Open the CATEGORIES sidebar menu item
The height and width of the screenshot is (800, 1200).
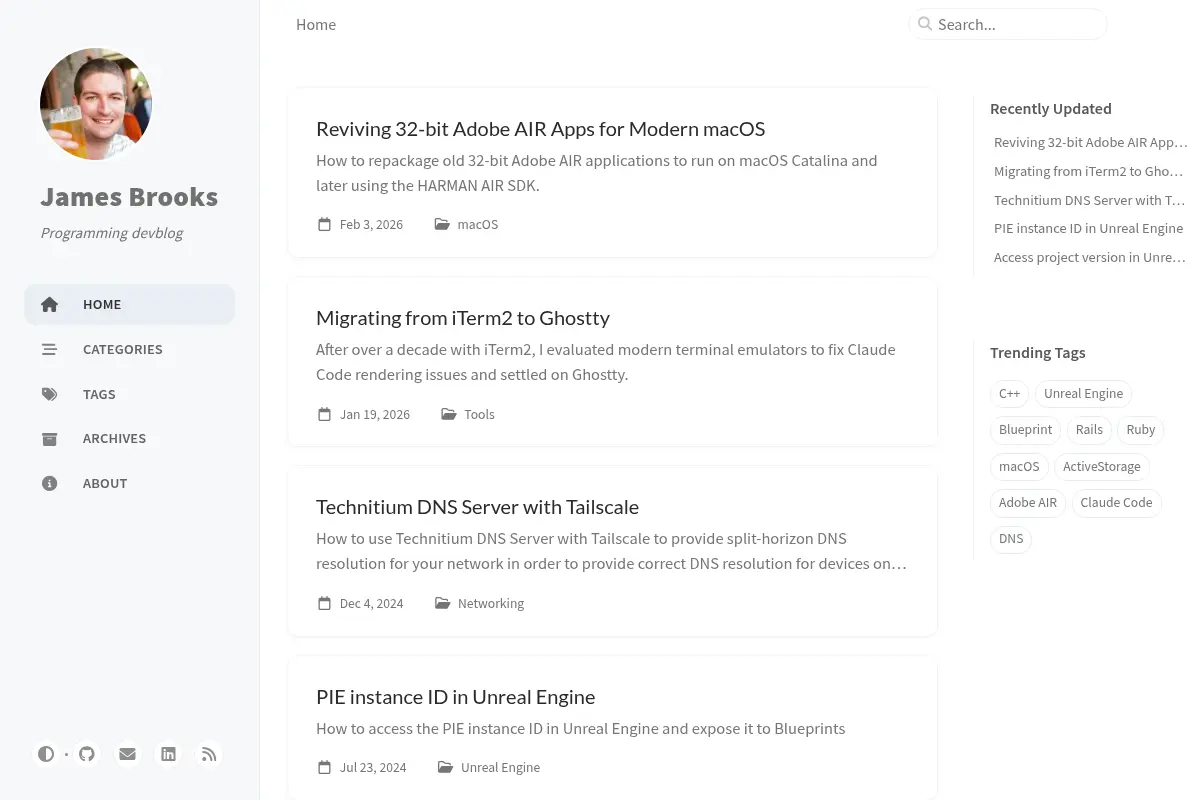point(129,349)
